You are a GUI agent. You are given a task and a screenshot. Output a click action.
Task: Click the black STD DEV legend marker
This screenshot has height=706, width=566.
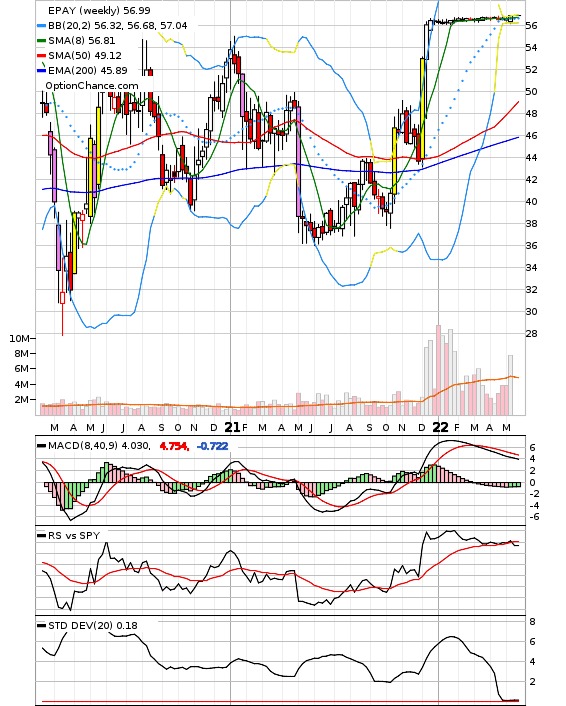(x=41, y=625)
